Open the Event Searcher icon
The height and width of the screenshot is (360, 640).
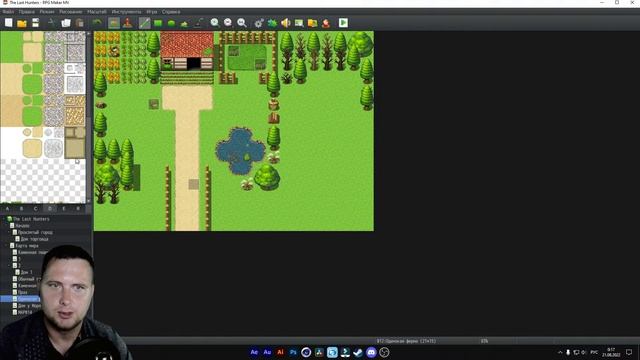[299, 23]
